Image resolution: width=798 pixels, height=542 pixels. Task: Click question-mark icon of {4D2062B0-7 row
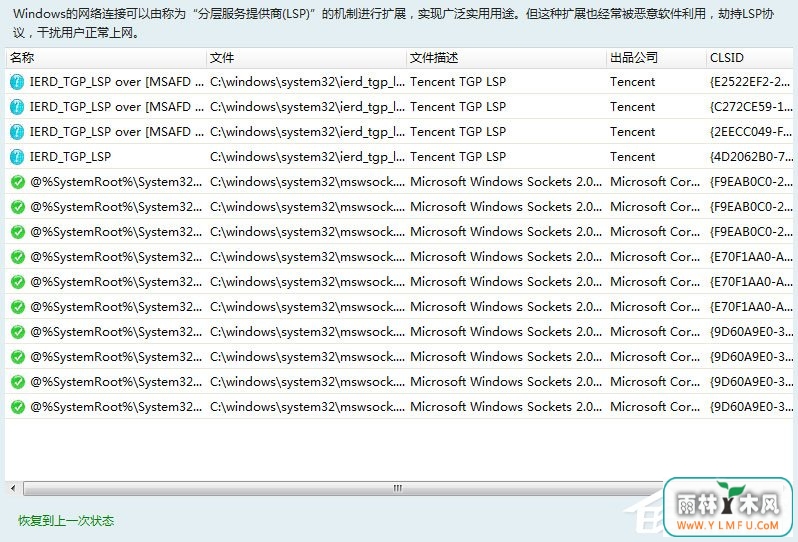pos(17,157)
